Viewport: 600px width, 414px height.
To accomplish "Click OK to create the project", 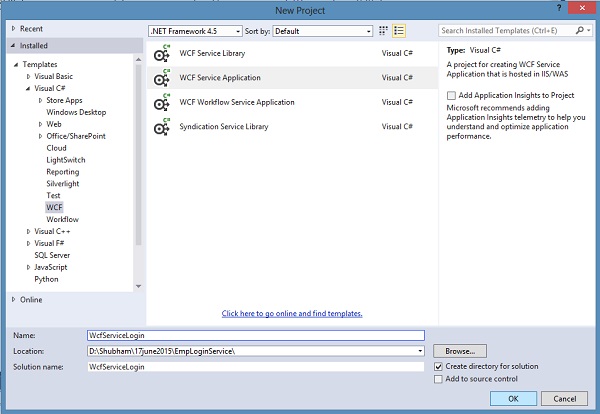I will click(513, 398).
